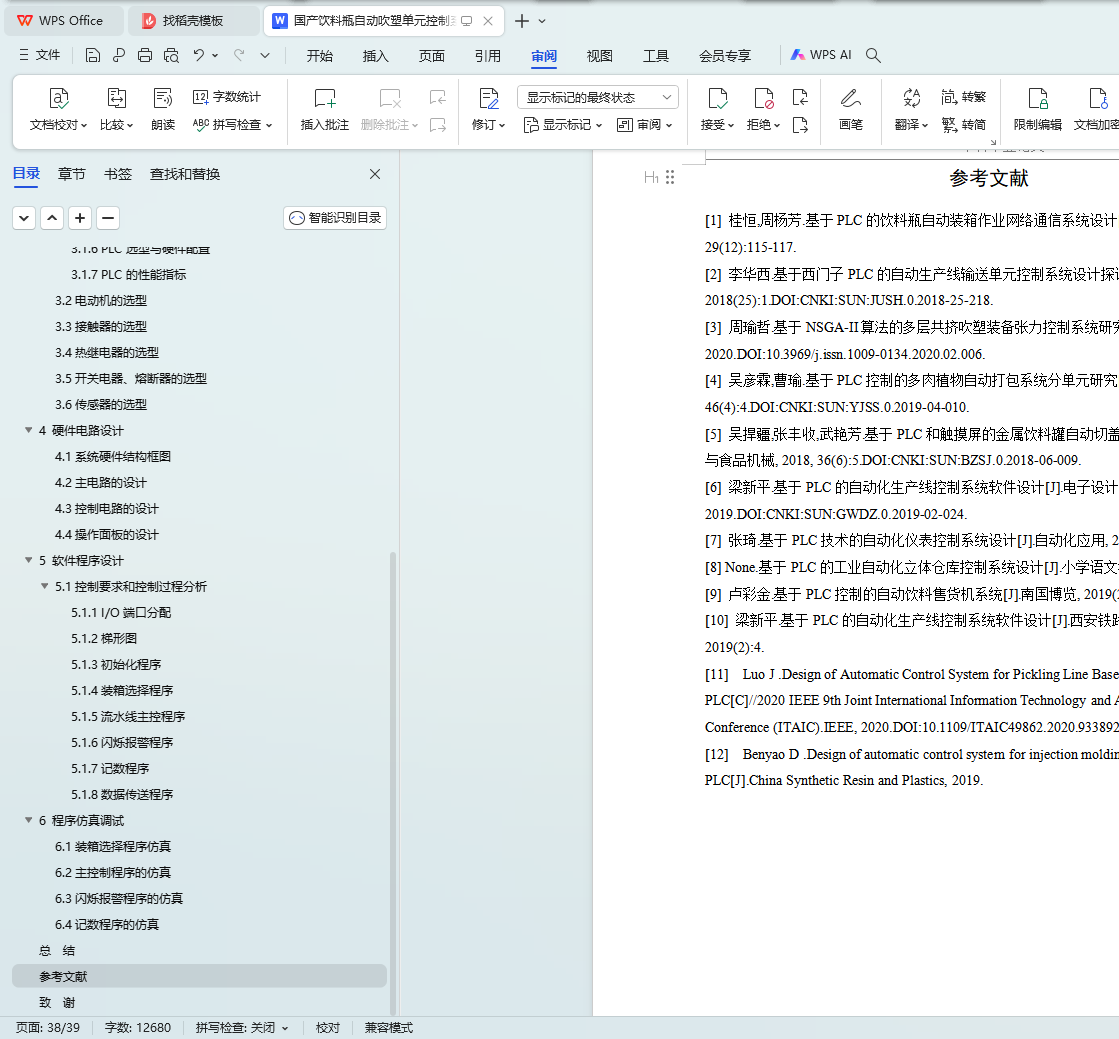Screen dimensions: 1119x1039
Task: Select the 画笔 pen tool
Action: (x=851, y=109)
